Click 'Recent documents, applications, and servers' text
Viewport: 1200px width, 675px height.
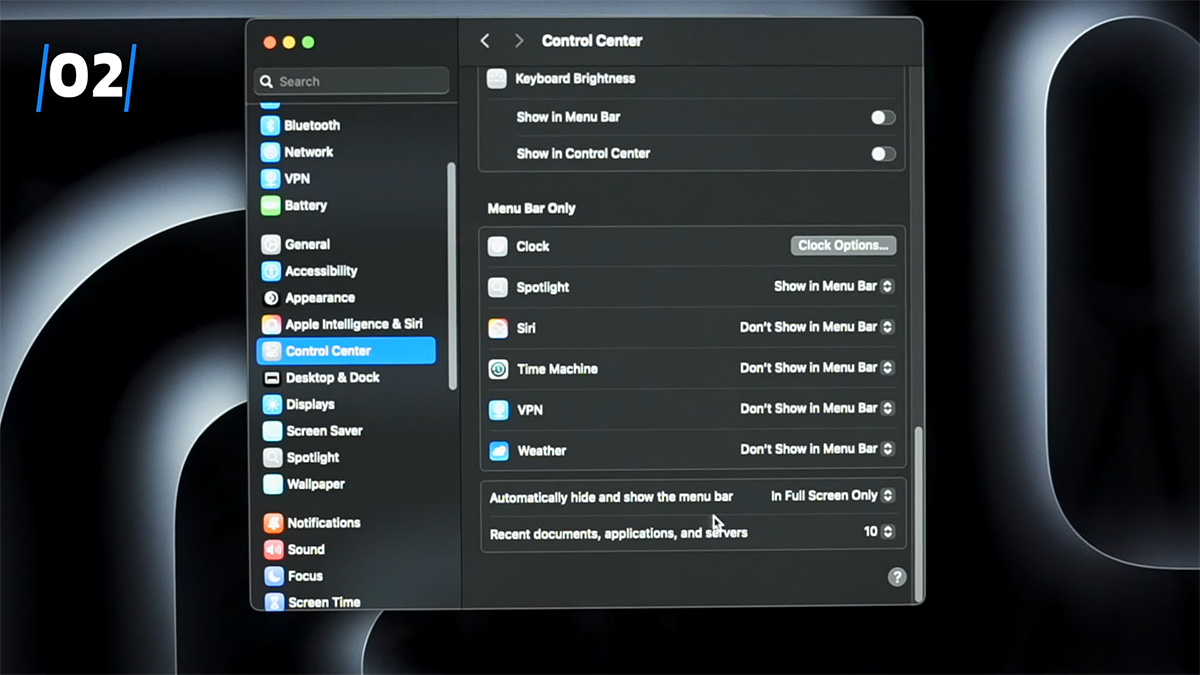coord(619,534)
